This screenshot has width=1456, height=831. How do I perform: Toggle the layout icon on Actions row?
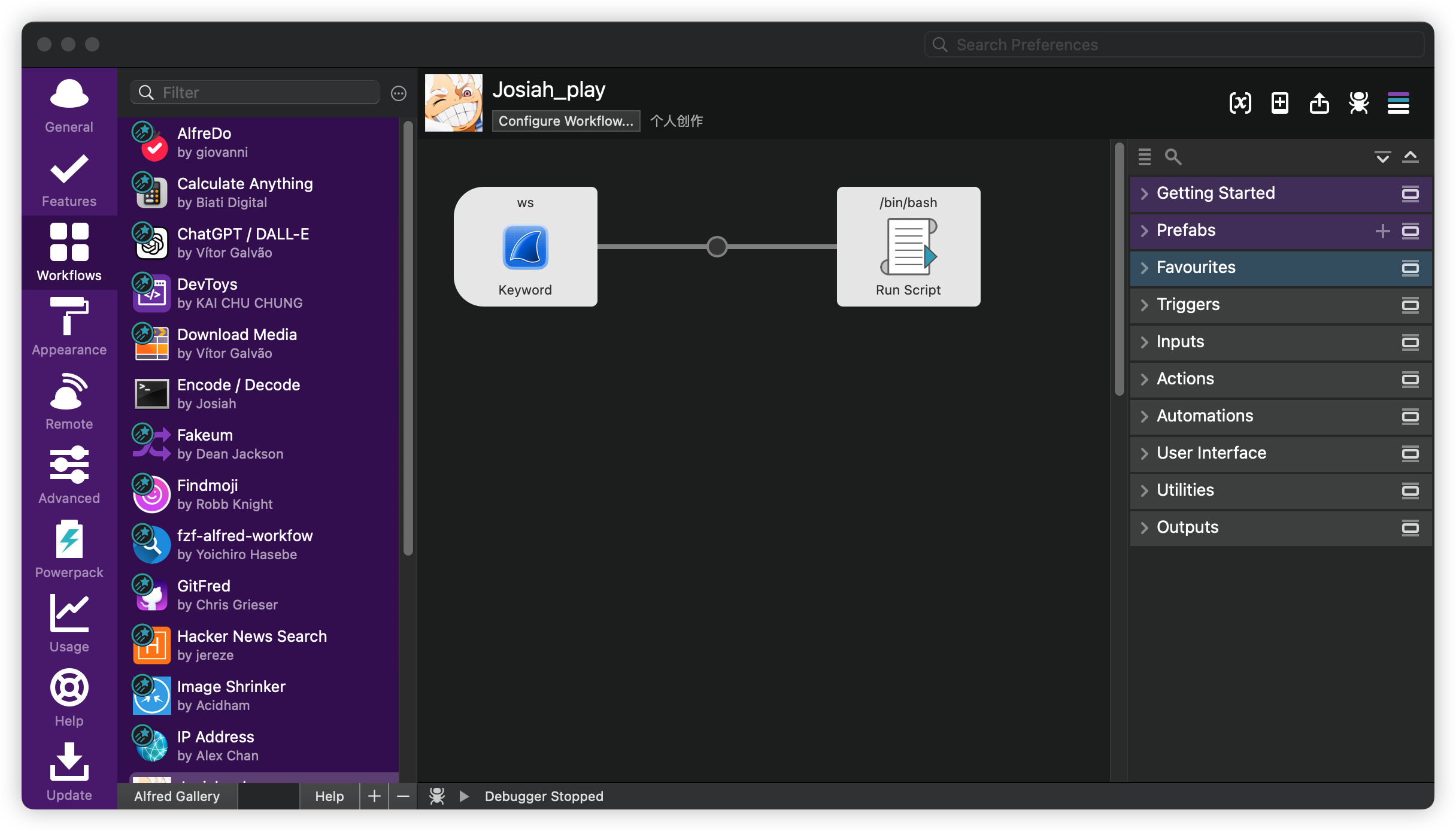(x=1410, y=379)
